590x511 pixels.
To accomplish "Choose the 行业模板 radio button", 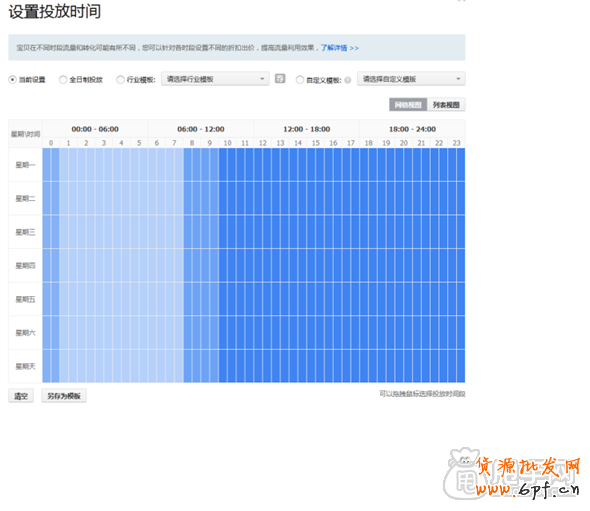I will pyautogui.click(x=120, y=80).
